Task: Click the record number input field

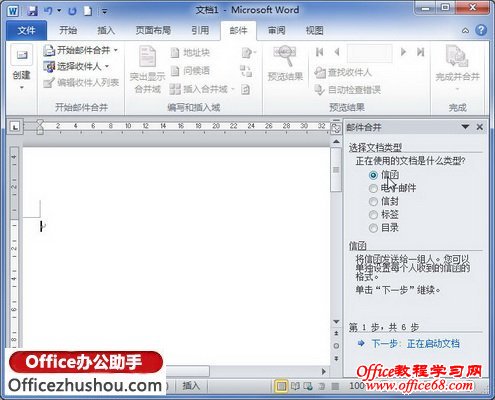Action: tap(370, 53)
